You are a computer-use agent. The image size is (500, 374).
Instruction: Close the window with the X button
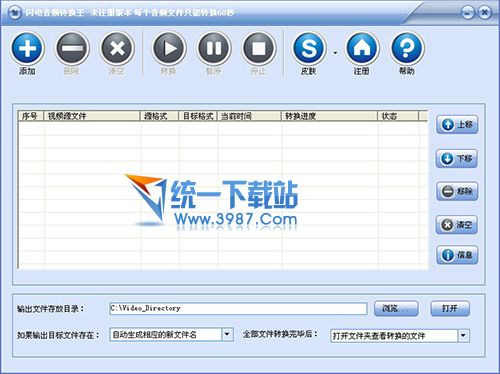click(x=484, y=13)
